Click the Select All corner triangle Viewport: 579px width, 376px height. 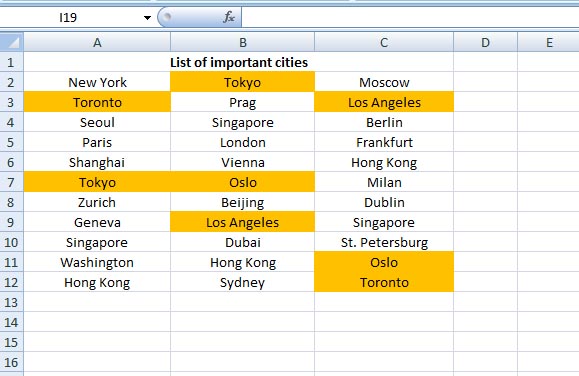[x=12, y=42]
